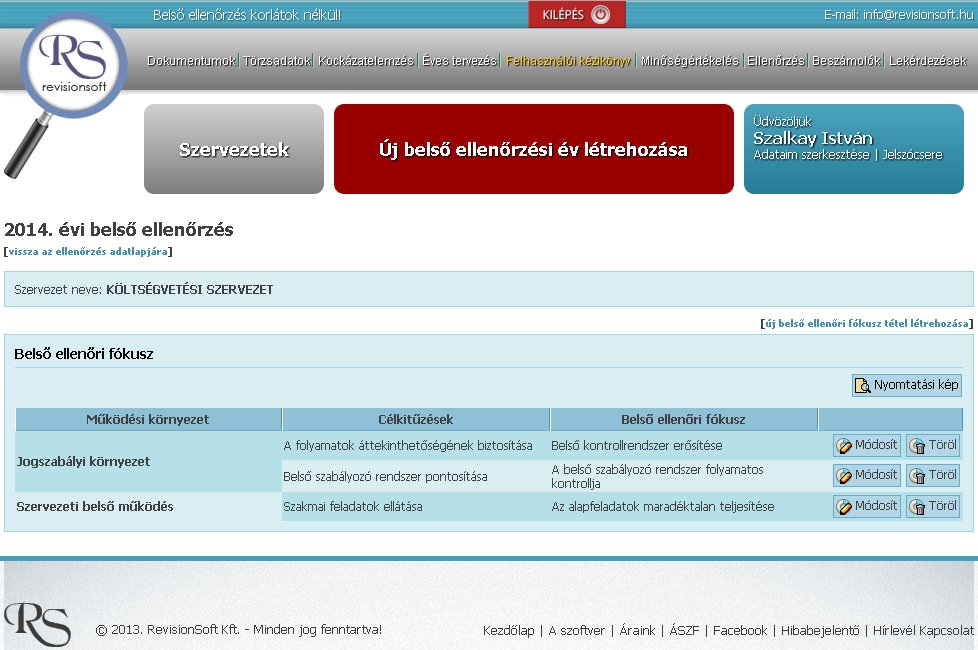Image resolution: width=978 pixels, height=650 pixels.
Task: Click the KILÉPÉS logout button
Action: coord(576,14)
